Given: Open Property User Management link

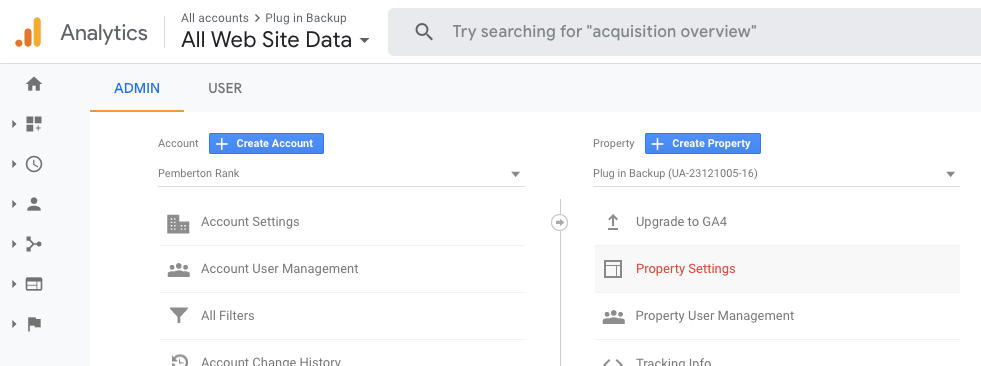Looking at the screenshot, I should point(715,316).
